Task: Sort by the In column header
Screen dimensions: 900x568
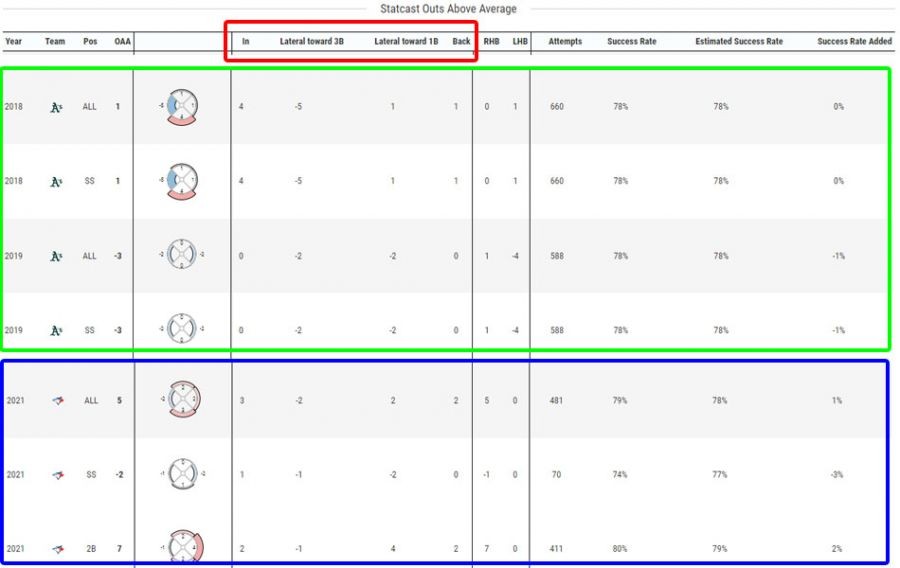Action: (246, 41)
